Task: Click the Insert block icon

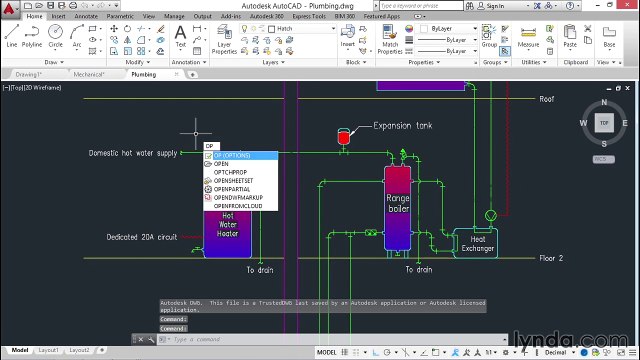Action: pyautogui.click(x=347, y=36)
